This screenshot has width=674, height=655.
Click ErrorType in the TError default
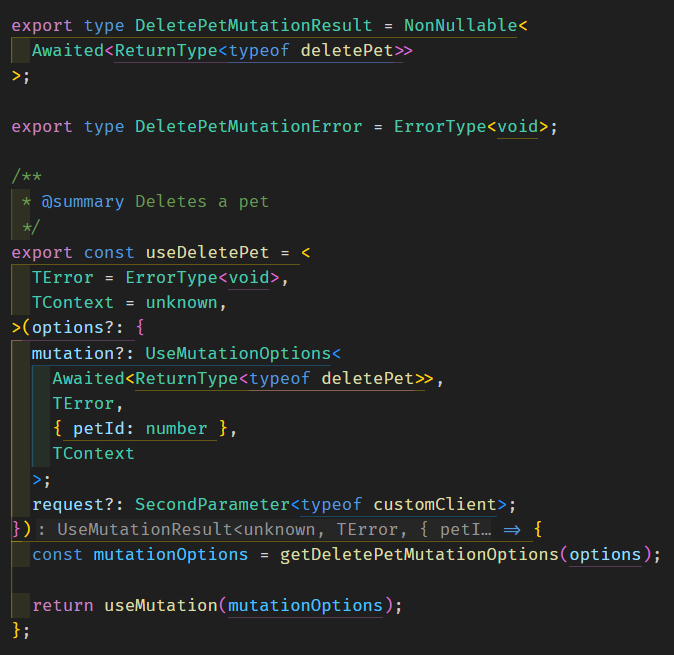tap(172, 278)
